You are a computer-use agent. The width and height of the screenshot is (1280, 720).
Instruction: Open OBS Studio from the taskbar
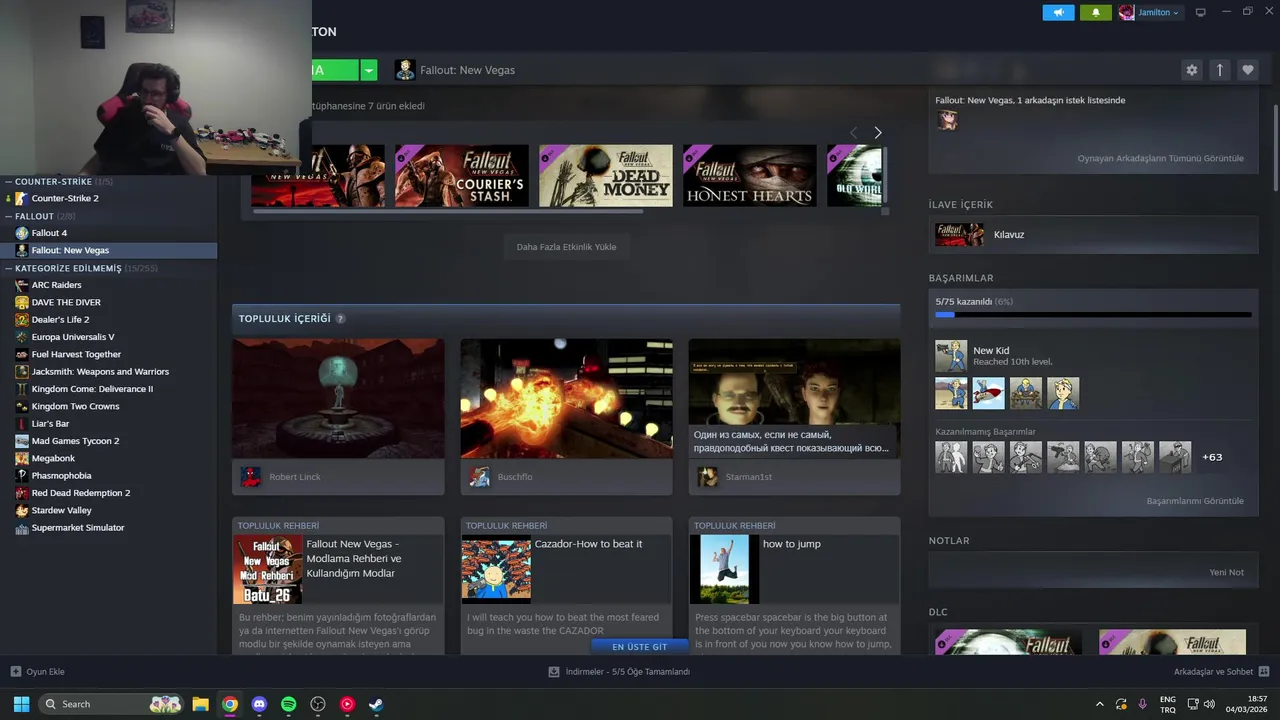pos(318,704)
